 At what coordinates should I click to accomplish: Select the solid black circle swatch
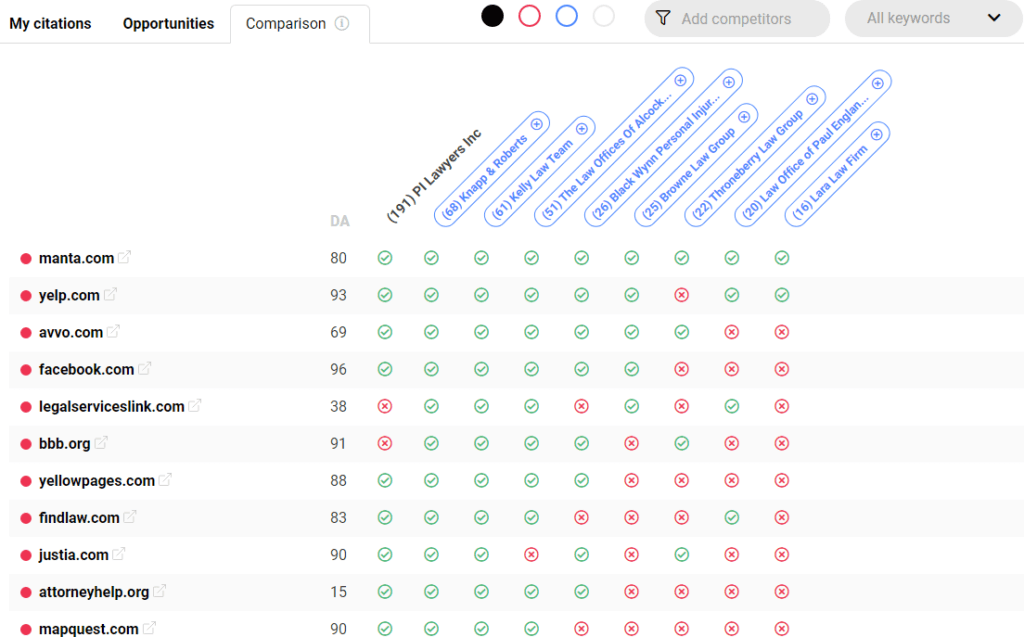(x=492, y=16)
